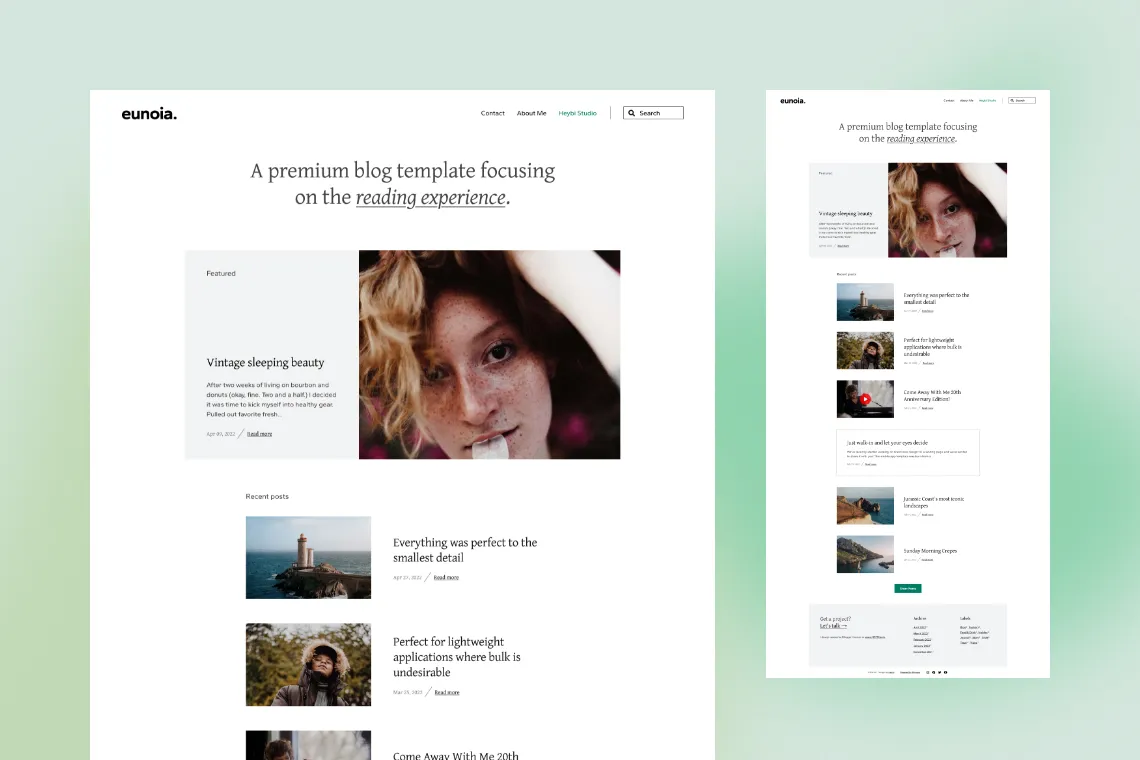This screenshot has height=760, width=1140.
Task: Click Read more under Vintage sleeping beauty
Action: pyautogui.click(x=260, y=433)
